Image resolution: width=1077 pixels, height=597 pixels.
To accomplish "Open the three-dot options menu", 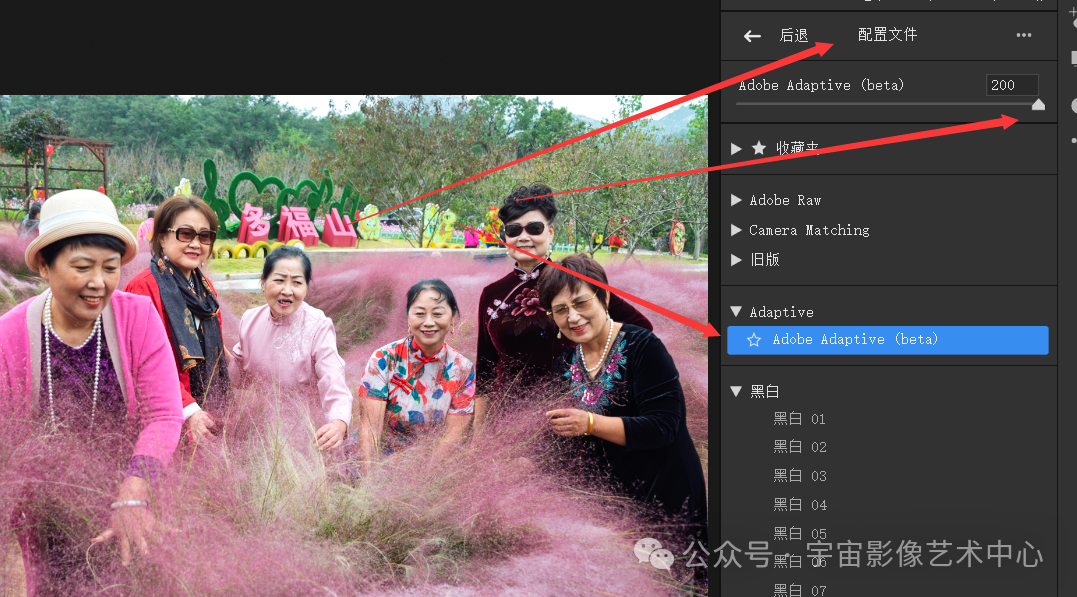I will 1023,35.
